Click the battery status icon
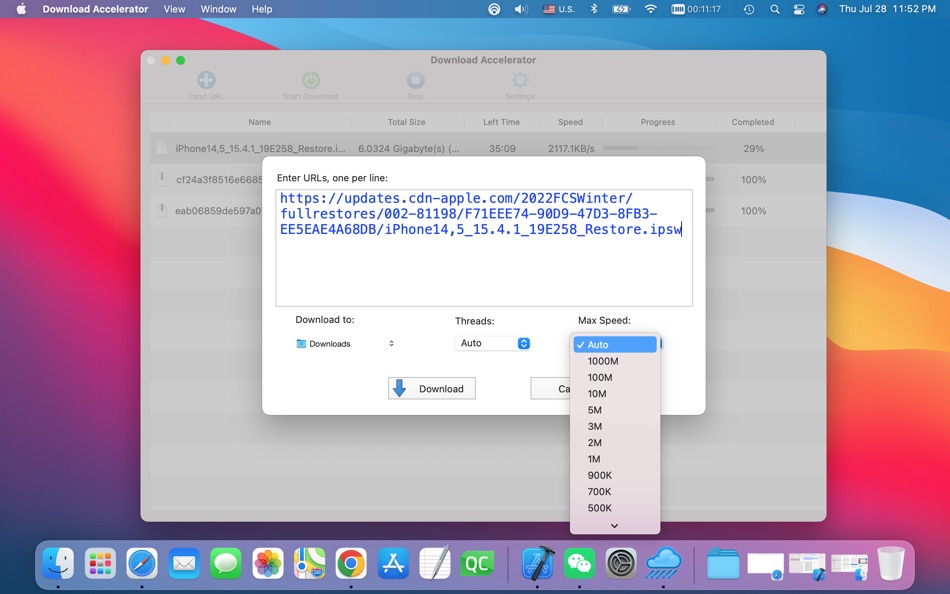The image size is (950, 594). [x=621, y=9]
